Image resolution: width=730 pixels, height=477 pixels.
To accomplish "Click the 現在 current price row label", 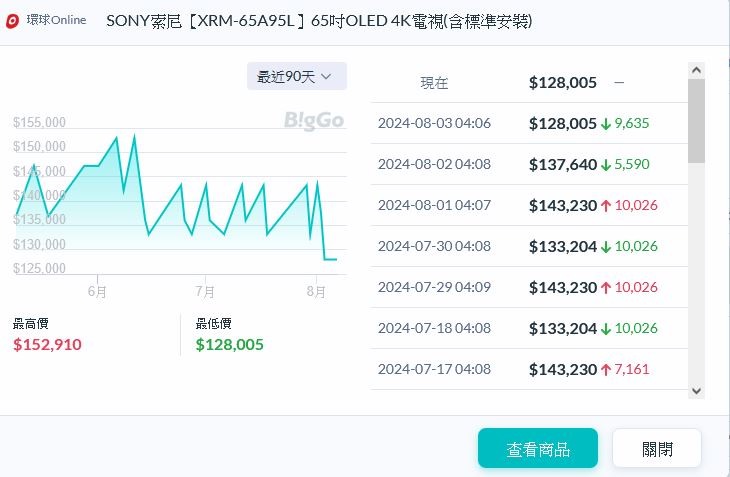I will point(434,83).
